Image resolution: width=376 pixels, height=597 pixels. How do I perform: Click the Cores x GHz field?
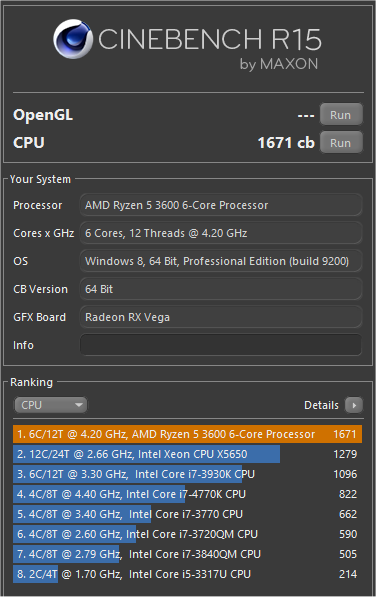tap(221, 233)
